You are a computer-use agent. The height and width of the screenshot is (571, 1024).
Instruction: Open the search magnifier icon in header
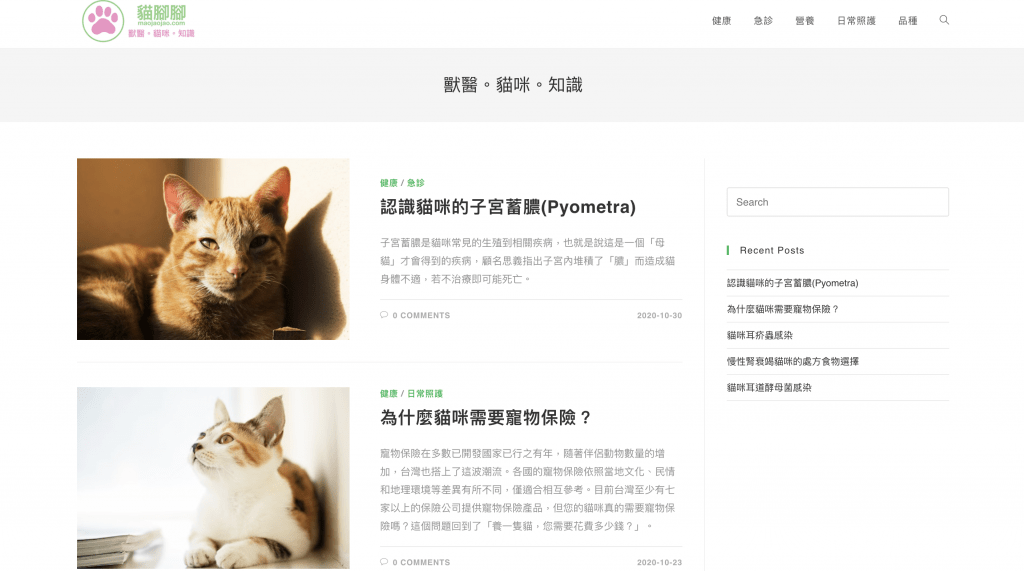pyautogui.click(x=944, y=20)
